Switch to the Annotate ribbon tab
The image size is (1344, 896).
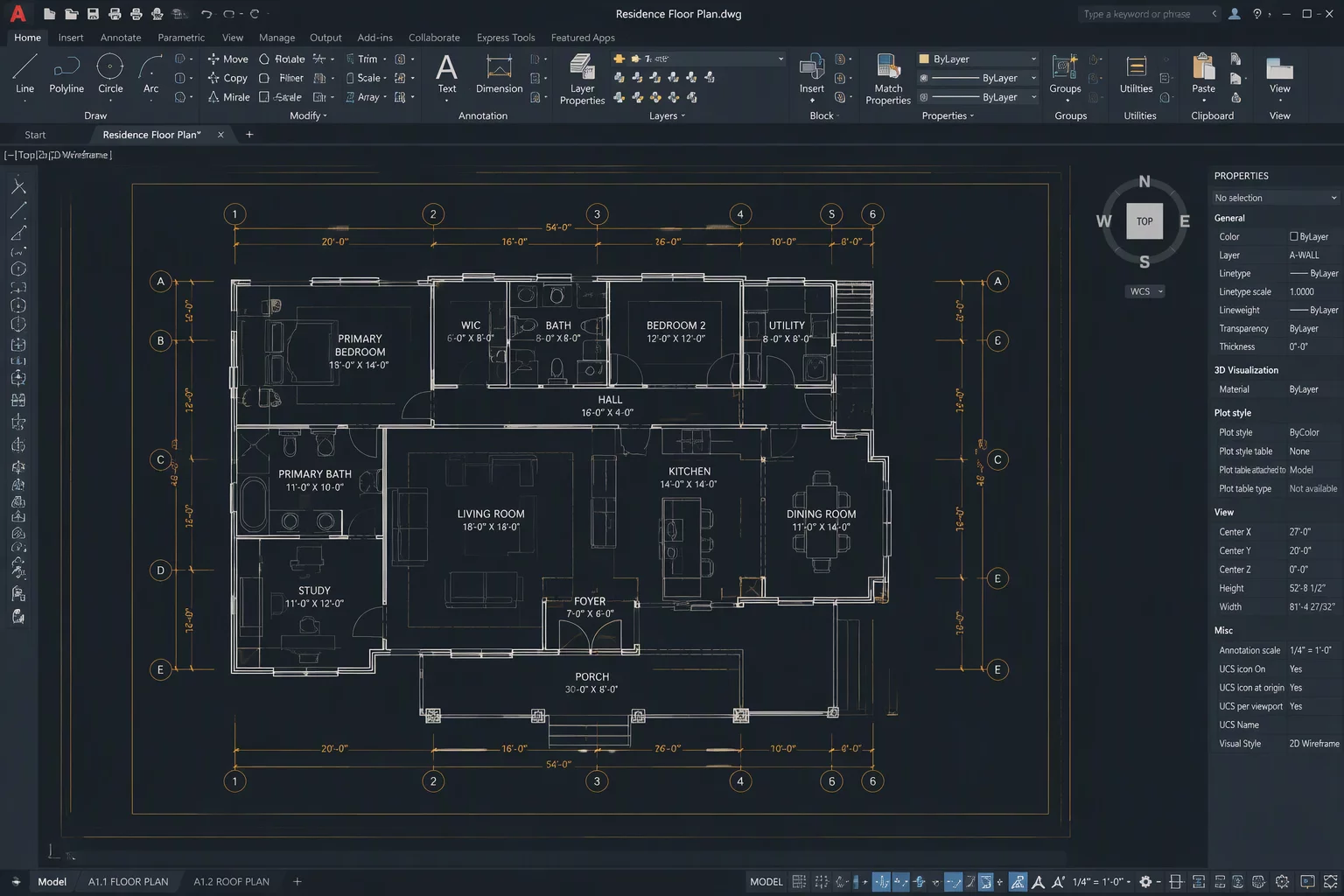(121, 38)
